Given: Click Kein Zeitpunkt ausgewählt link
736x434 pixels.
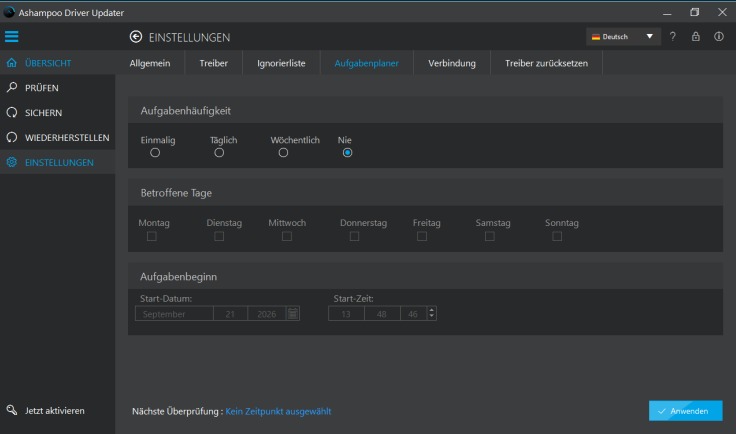Looking at the screenshot, I should pos(278,411).
